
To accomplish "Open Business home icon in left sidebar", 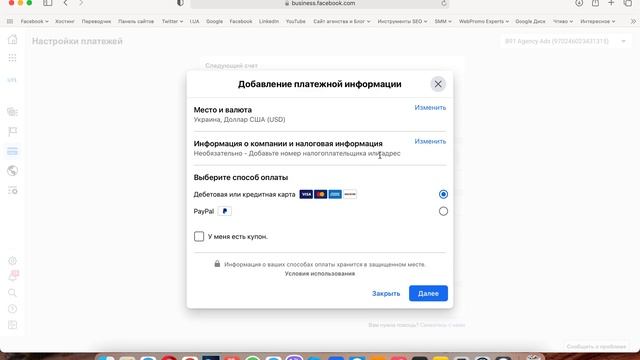I will 13,40.
